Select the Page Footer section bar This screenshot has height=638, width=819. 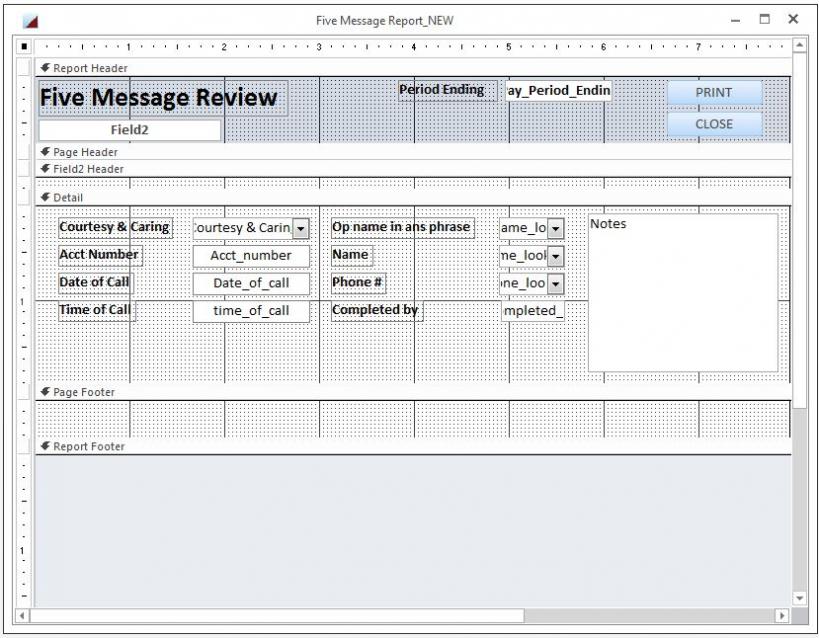[413, 392]
